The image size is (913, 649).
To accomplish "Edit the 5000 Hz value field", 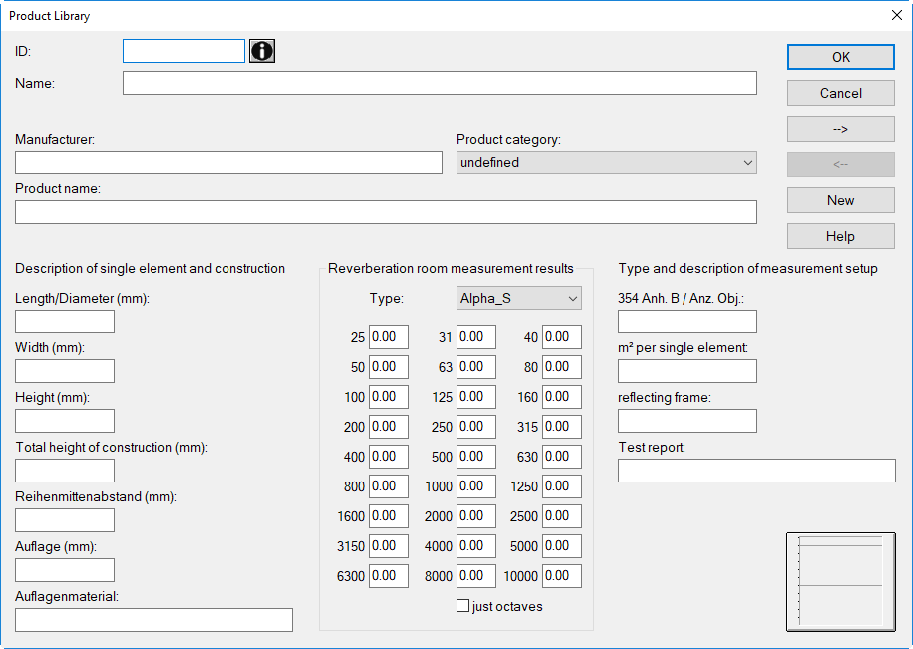I will point(561,546).
